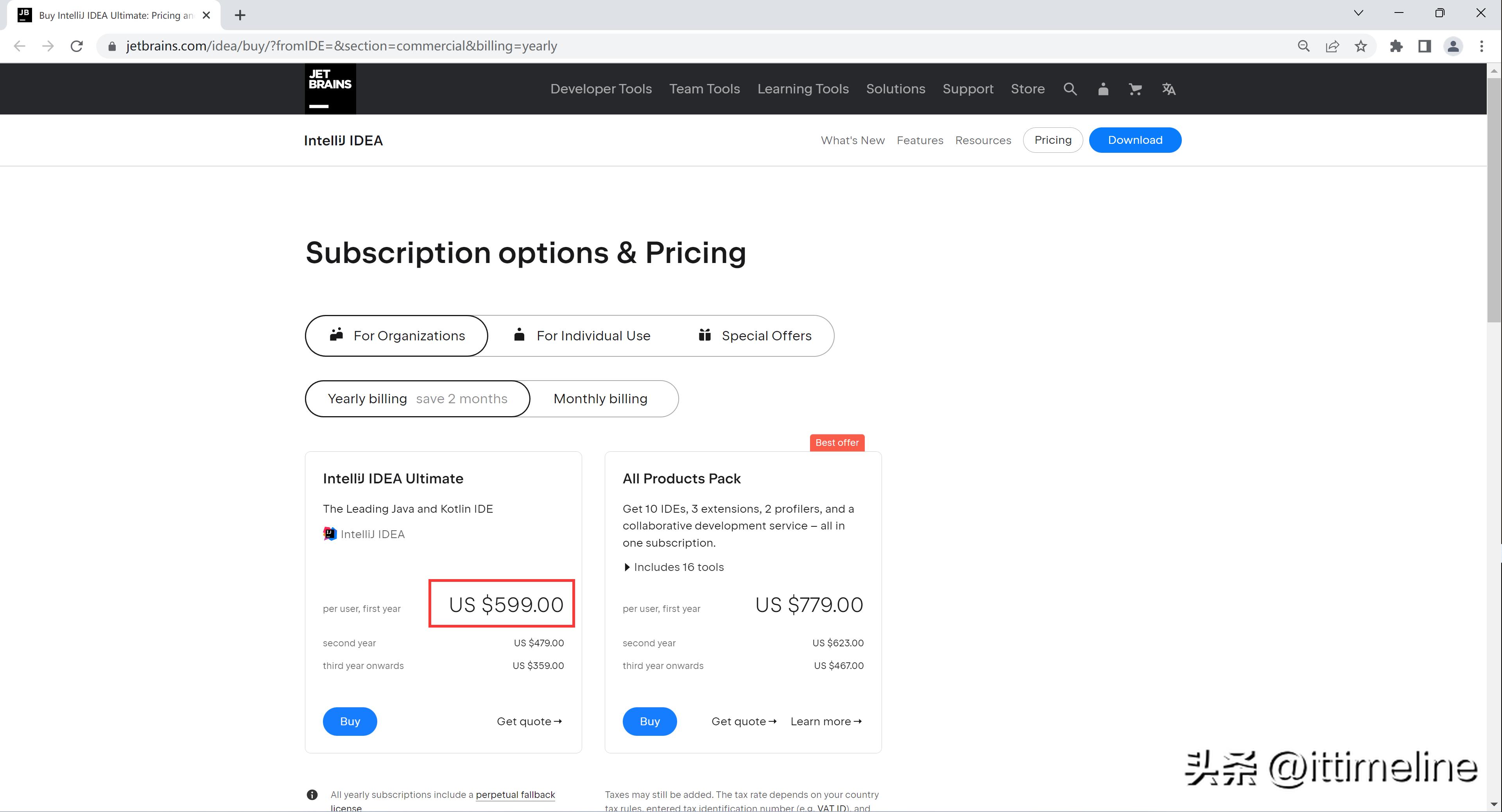This screenshot has width=1502, height=812.
Task: Click the IntelliJ IDEA product title
Action: coord(343,141)
